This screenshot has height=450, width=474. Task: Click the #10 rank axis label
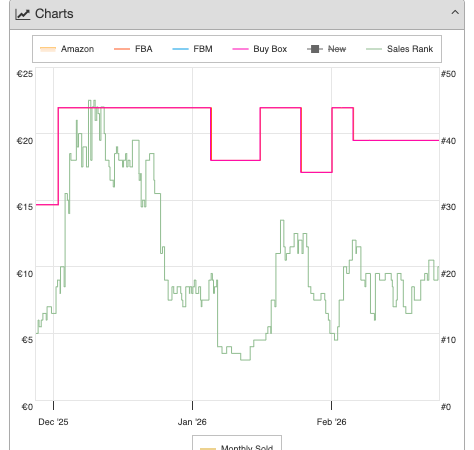tap(448, 340)
